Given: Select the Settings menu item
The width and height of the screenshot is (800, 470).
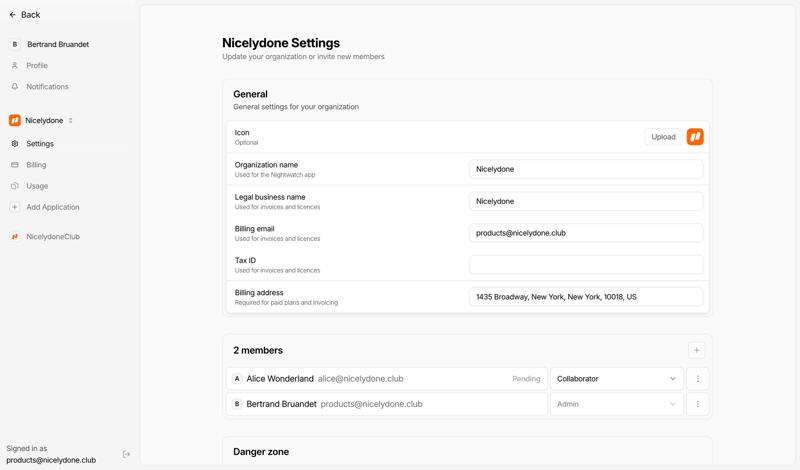Looking at the screenshot, I should (40, 144).
